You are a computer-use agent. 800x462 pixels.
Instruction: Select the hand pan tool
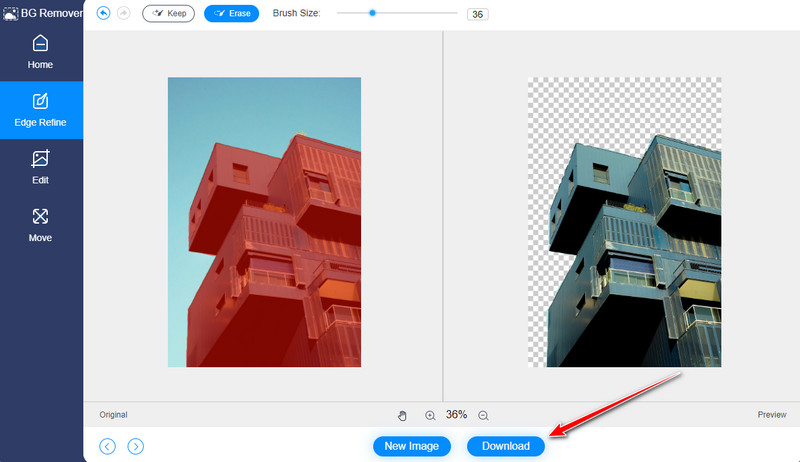402,415
